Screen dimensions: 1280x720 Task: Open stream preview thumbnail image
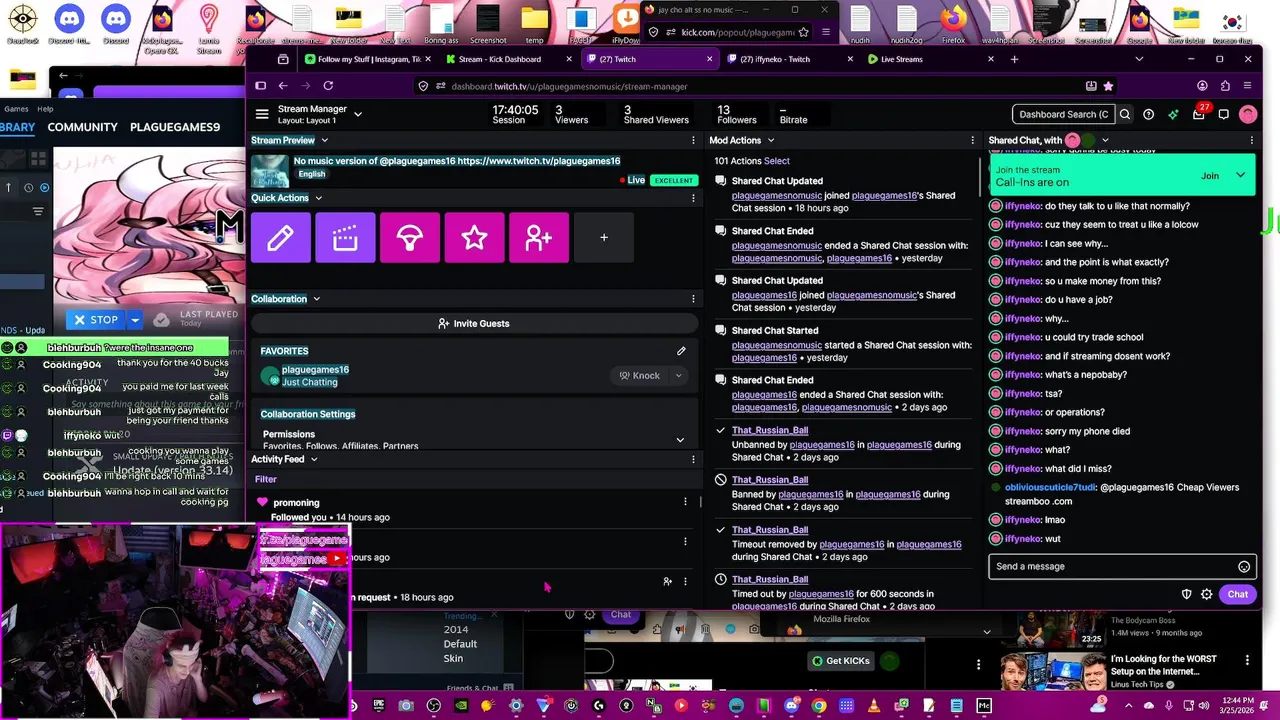click(270, 171)
